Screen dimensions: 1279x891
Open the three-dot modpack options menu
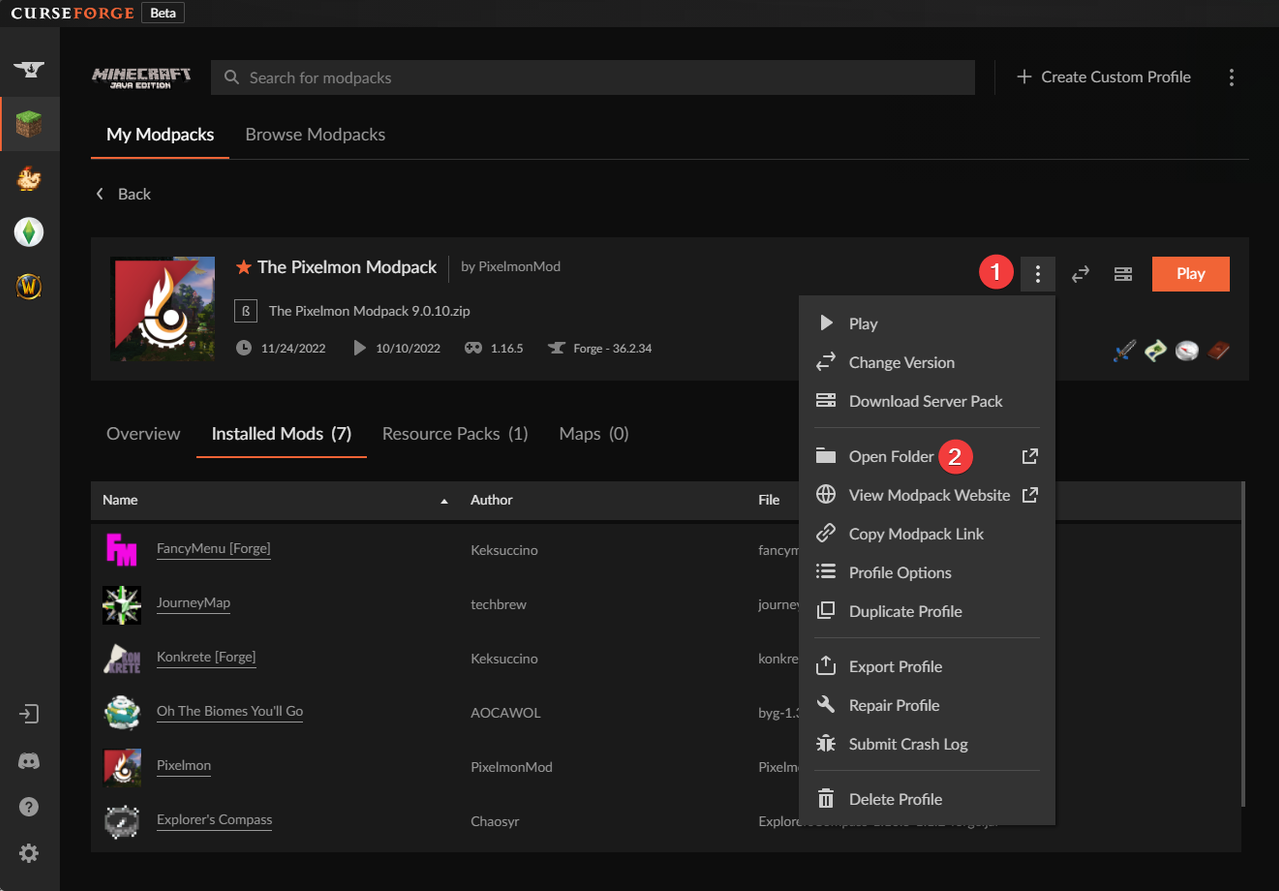(1038, 274)
